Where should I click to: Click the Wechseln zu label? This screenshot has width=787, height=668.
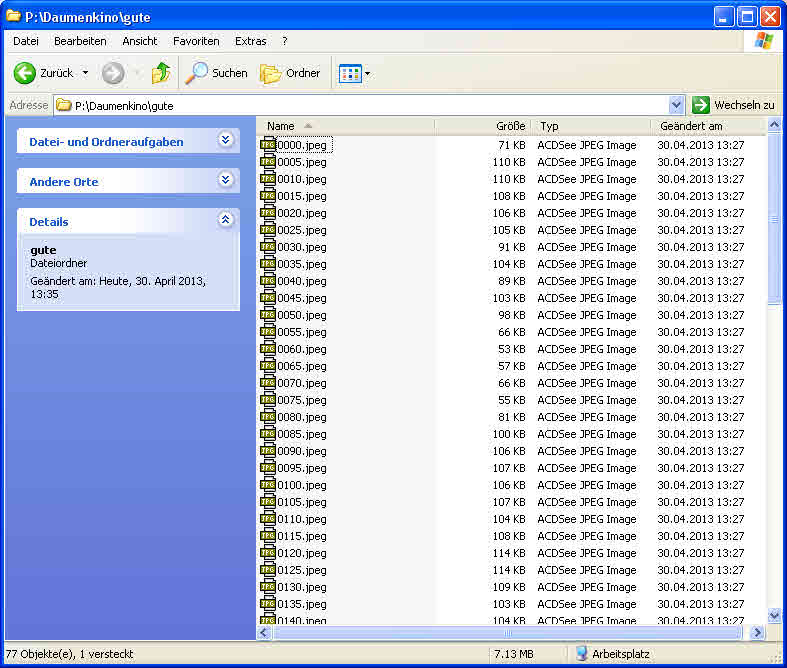[x=744, y=105]
